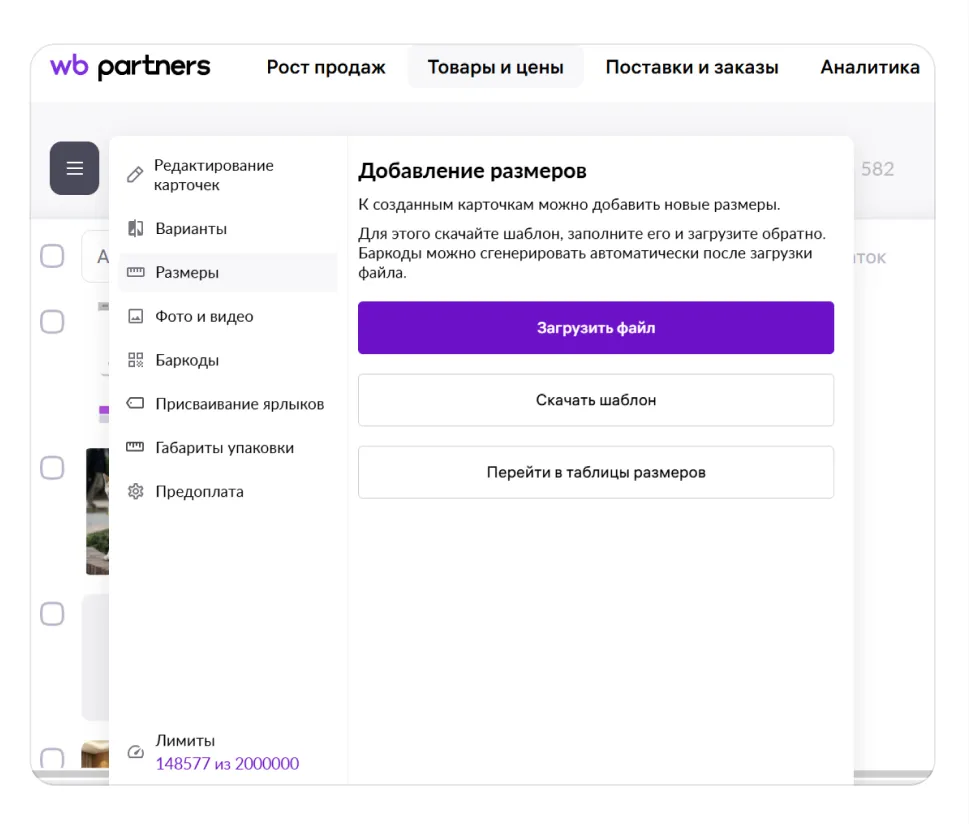
Task: Click the hamburger menu icon button
Action: click(x=74, y=168)
